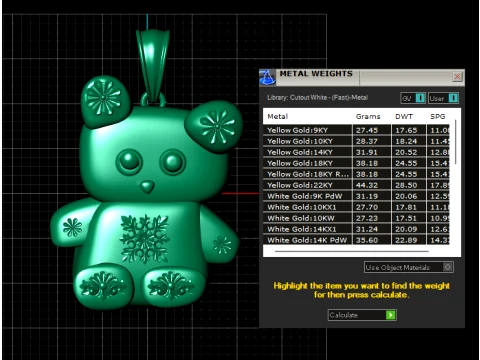This screenshot has height=360, width=480.
Task: Click the DWT column header
Action: click(x=404, y=116)
